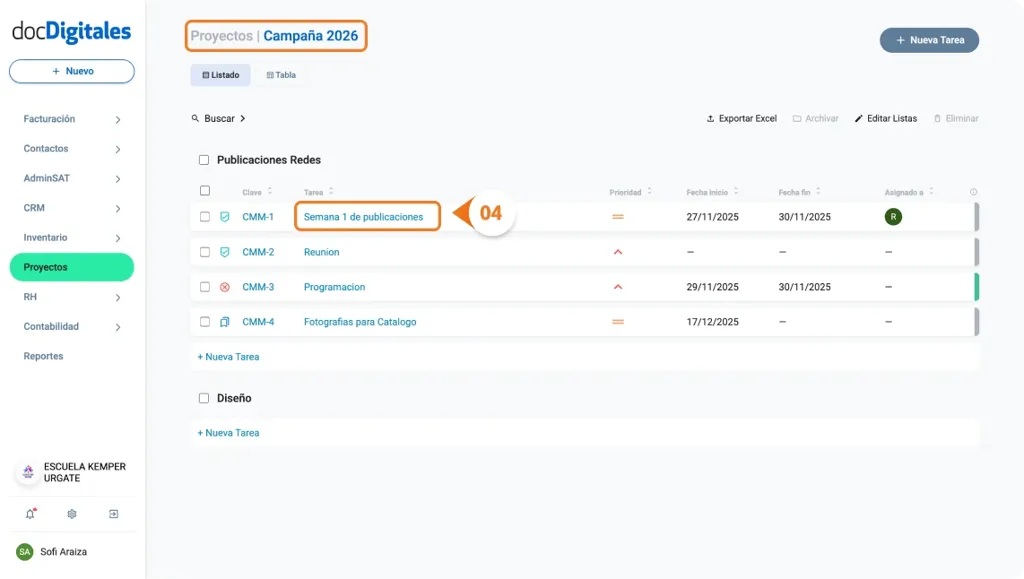The height and width of the screenshot is (579, 1024).
Task: Click the green progress bar on Programacion row
Action: click(x=979, y=287)
